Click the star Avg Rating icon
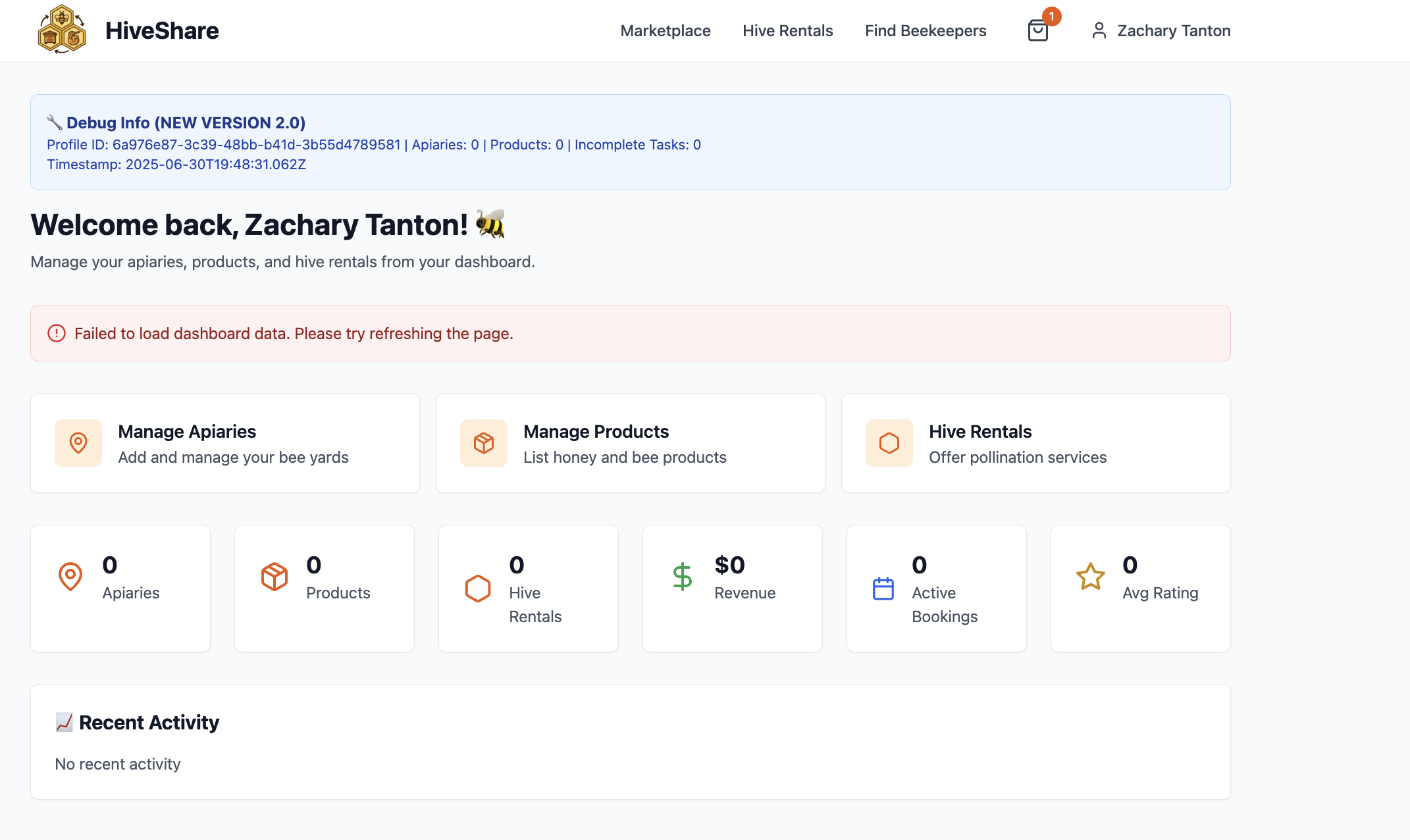This screenshot has height=840, width=1410. 1090,577
